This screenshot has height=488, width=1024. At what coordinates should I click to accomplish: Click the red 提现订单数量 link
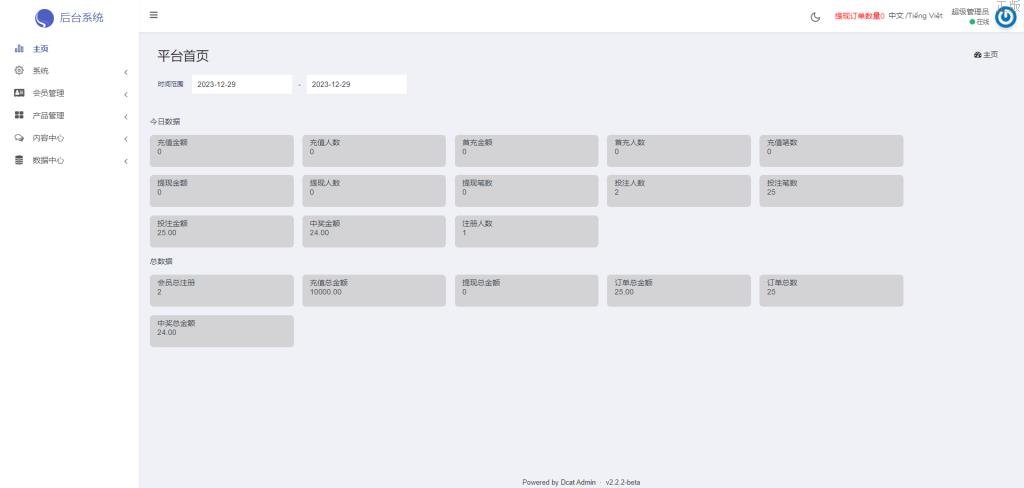[x=859, y=16]
